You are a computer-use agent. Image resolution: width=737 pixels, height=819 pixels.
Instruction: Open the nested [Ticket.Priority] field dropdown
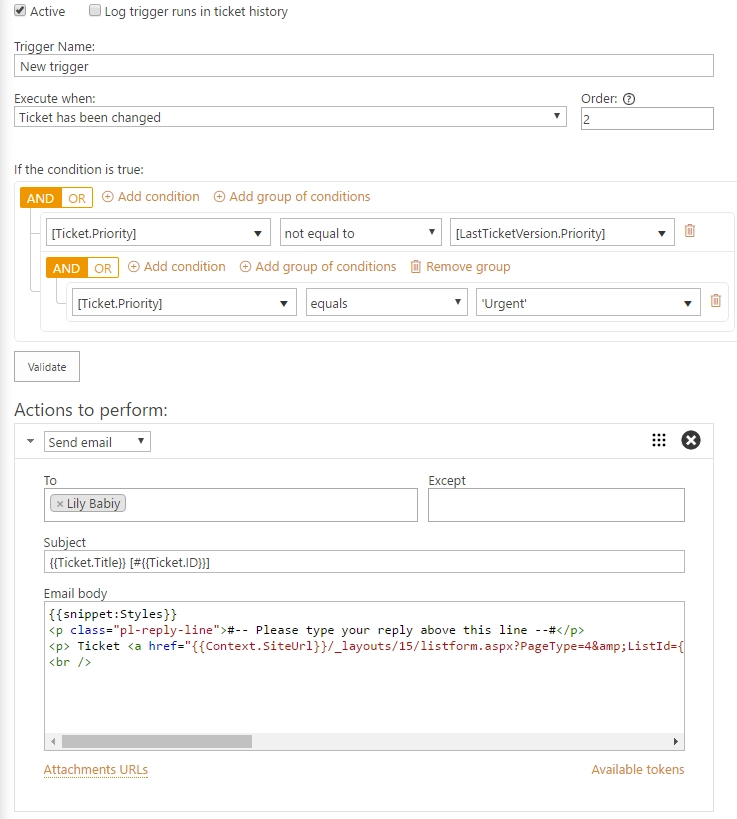[184, 302]
